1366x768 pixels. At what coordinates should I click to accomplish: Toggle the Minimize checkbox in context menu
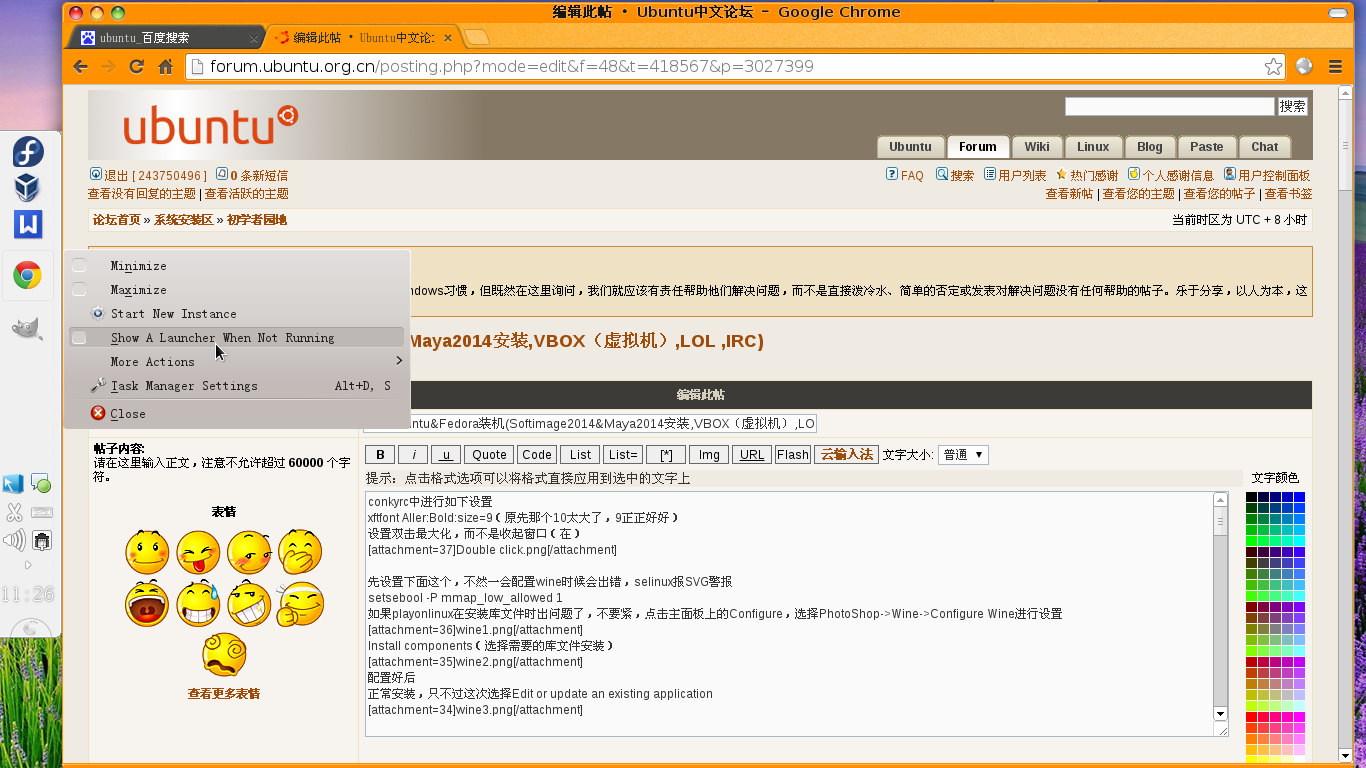(79, 265)
